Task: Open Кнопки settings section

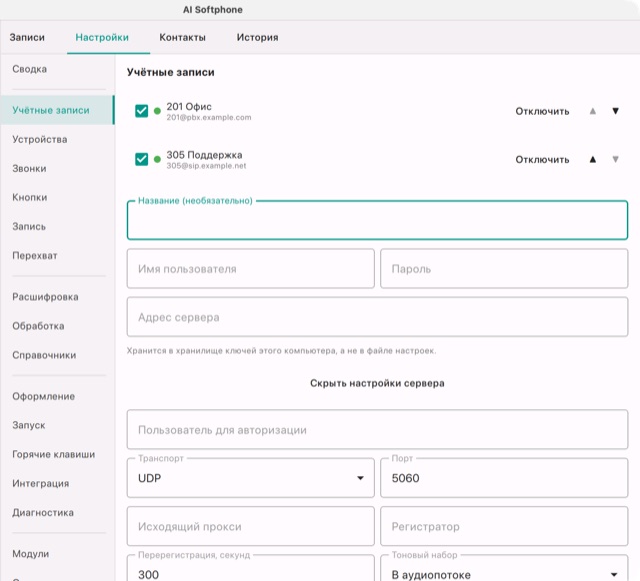Action: 57,198
